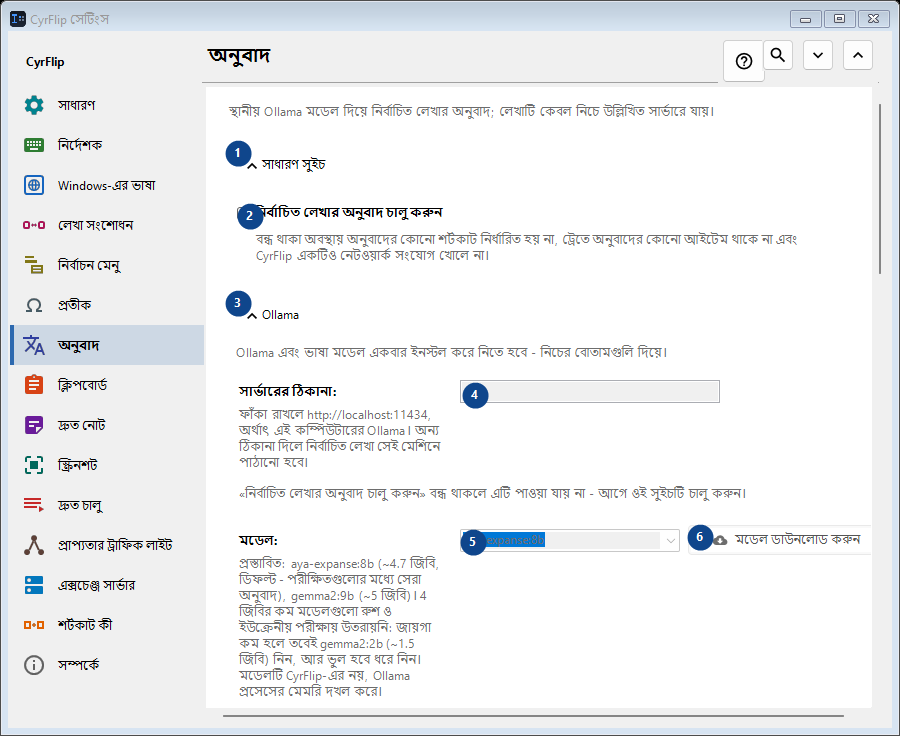Open the নির্দেশক keyboard indicator page
The image size is (900, 736).
[x=107, y=145]
